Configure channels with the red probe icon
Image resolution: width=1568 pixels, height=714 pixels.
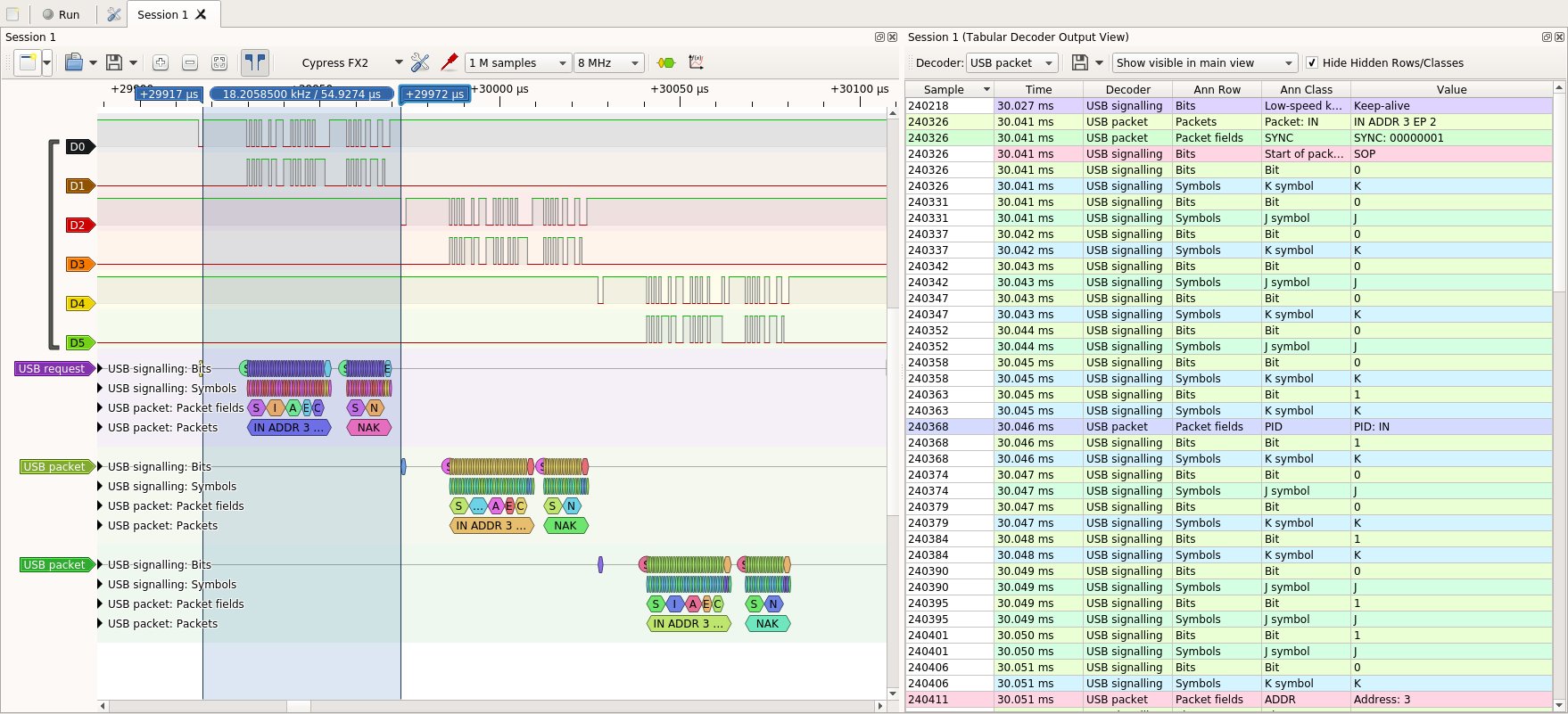[449, 62]
